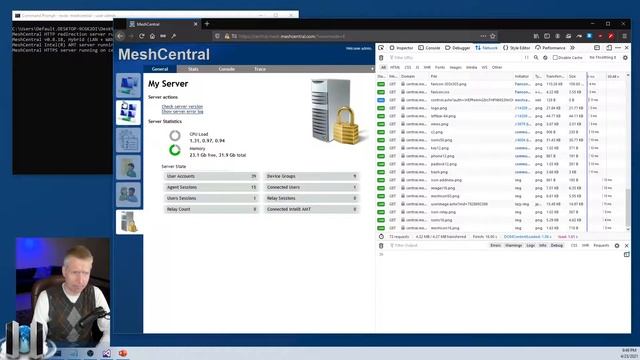Enable the Disable Cache checkbox
This screenshot has height=360, width=640.
(555, 58)
